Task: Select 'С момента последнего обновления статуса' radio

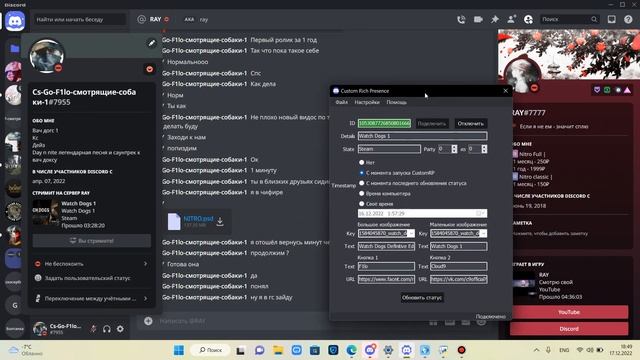Action: (x=361, y=183)
